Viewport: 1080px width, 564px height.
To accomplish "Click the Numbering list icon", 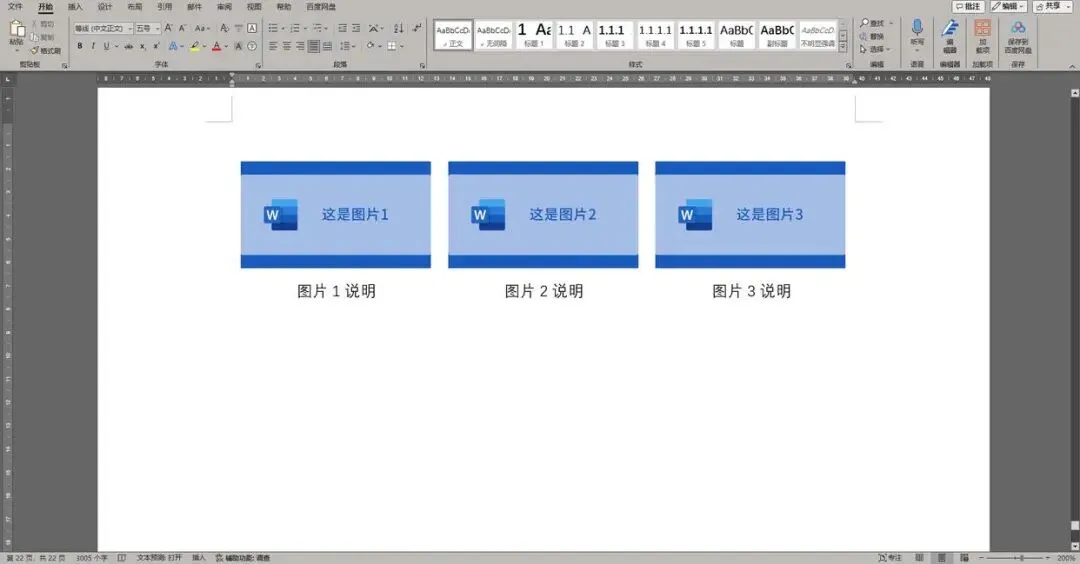I will coord(295,28).
